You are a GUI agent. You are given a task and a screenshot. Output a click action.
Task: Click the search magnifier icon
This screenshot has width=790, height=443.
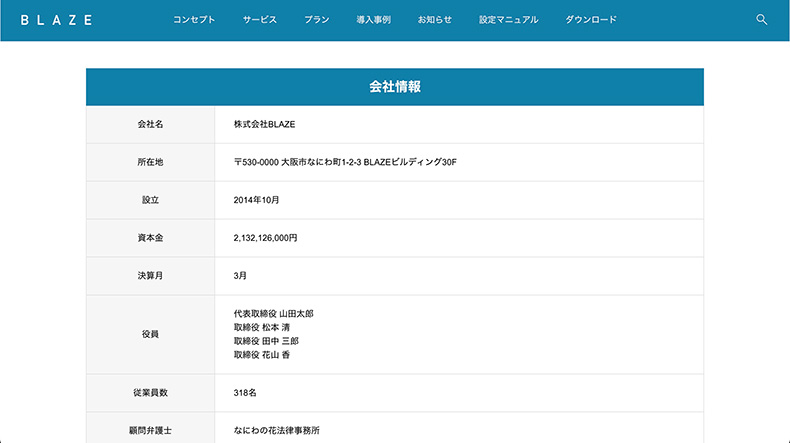click(x=761, y=20)
